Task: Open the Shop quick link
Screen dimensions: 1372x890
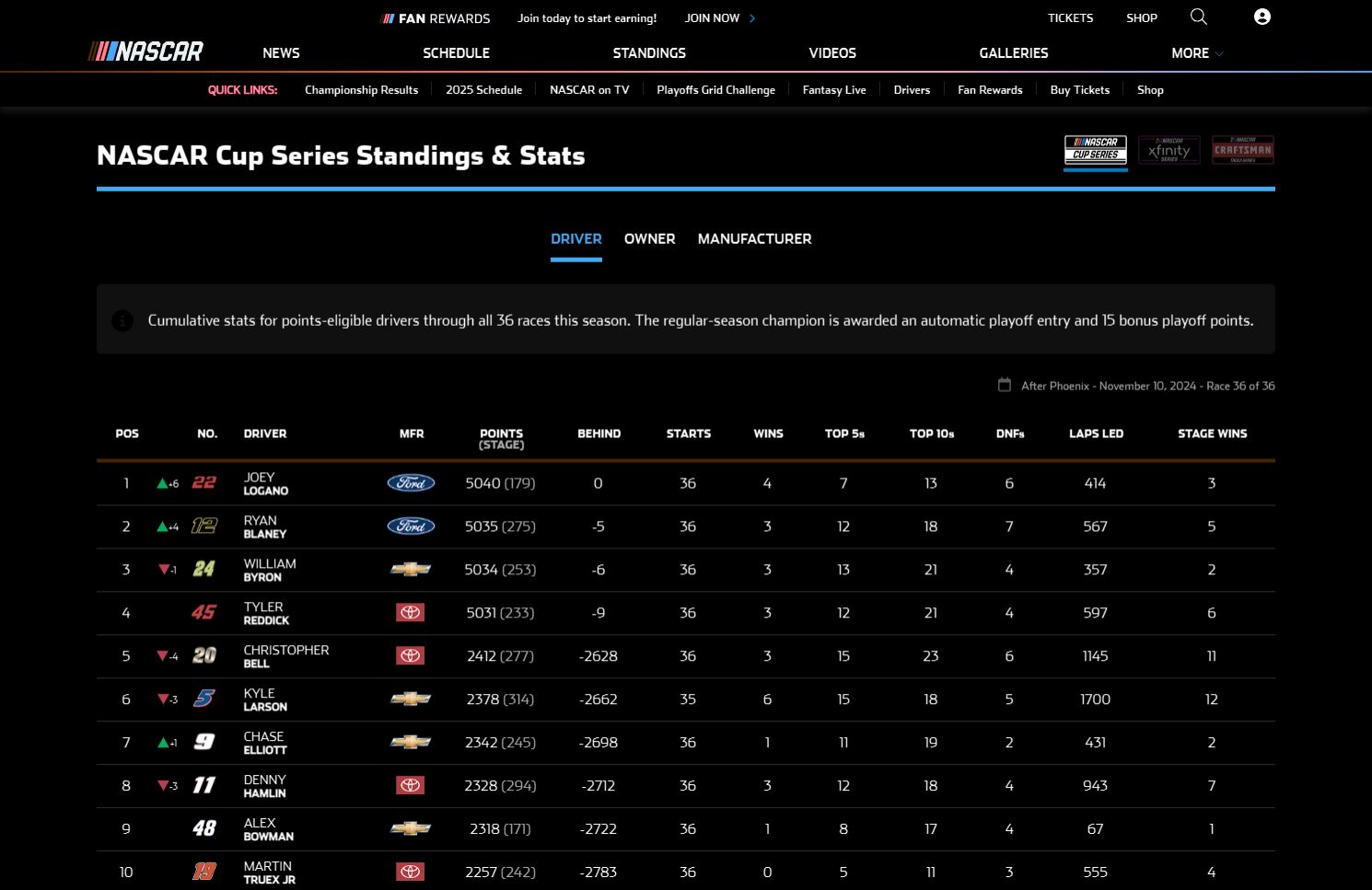Action: tap(1150, 90)
